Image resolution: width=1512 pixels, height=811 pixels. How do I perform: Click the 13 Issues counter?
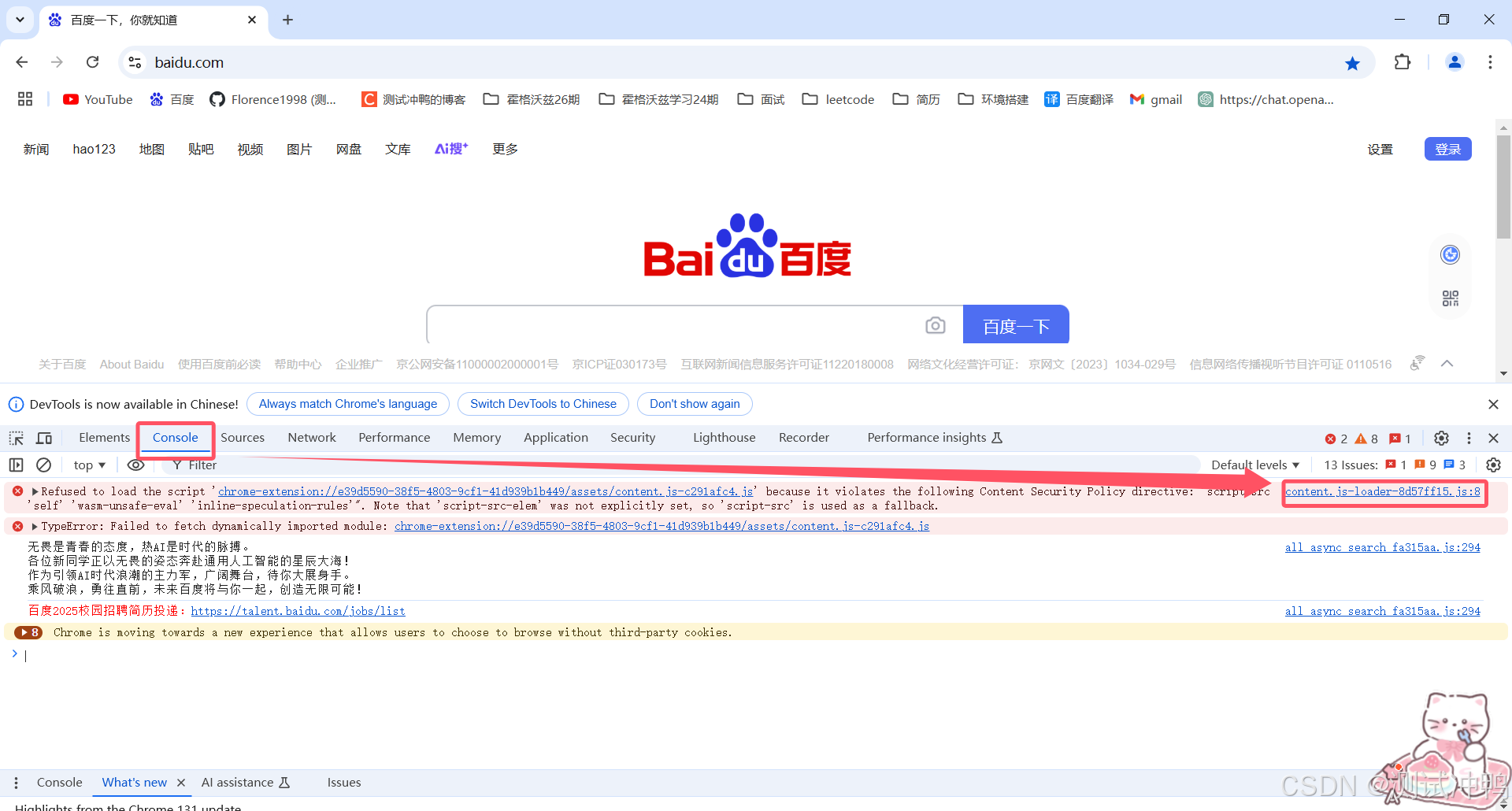[x=1394, y=465]
